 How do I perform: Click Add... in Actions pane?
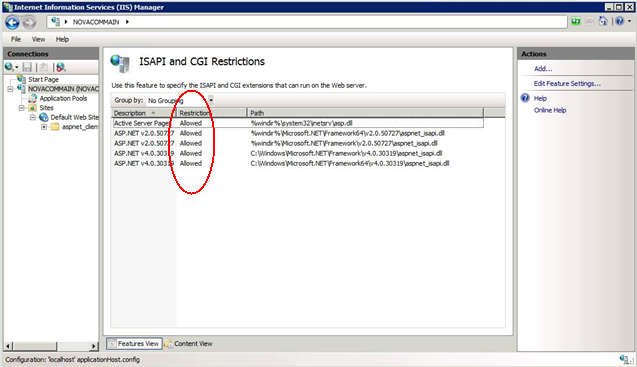point(543,69)
